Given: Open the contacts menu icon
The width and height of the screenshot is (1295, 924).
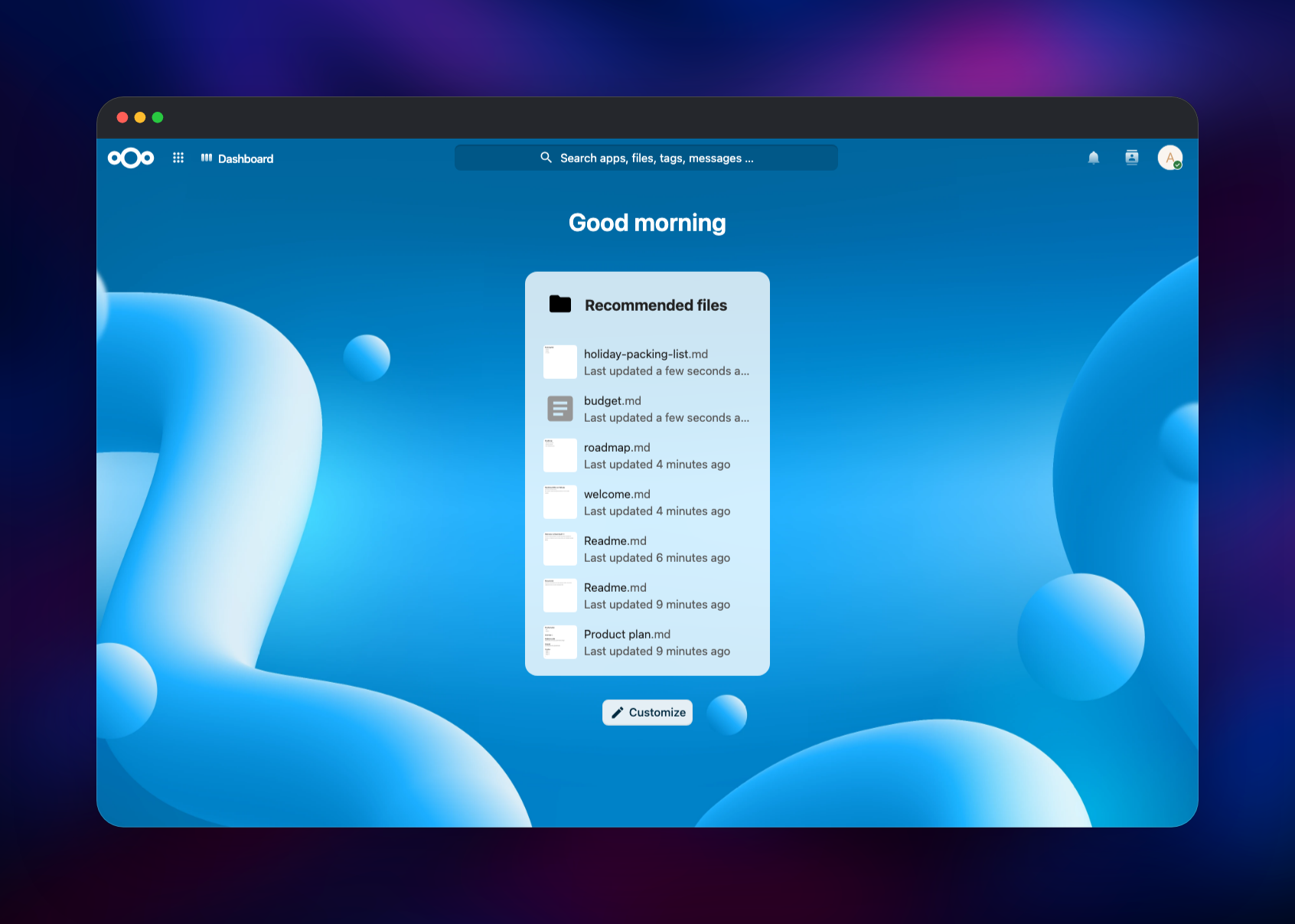Looking at the screenshot, I should (1132, 158).
